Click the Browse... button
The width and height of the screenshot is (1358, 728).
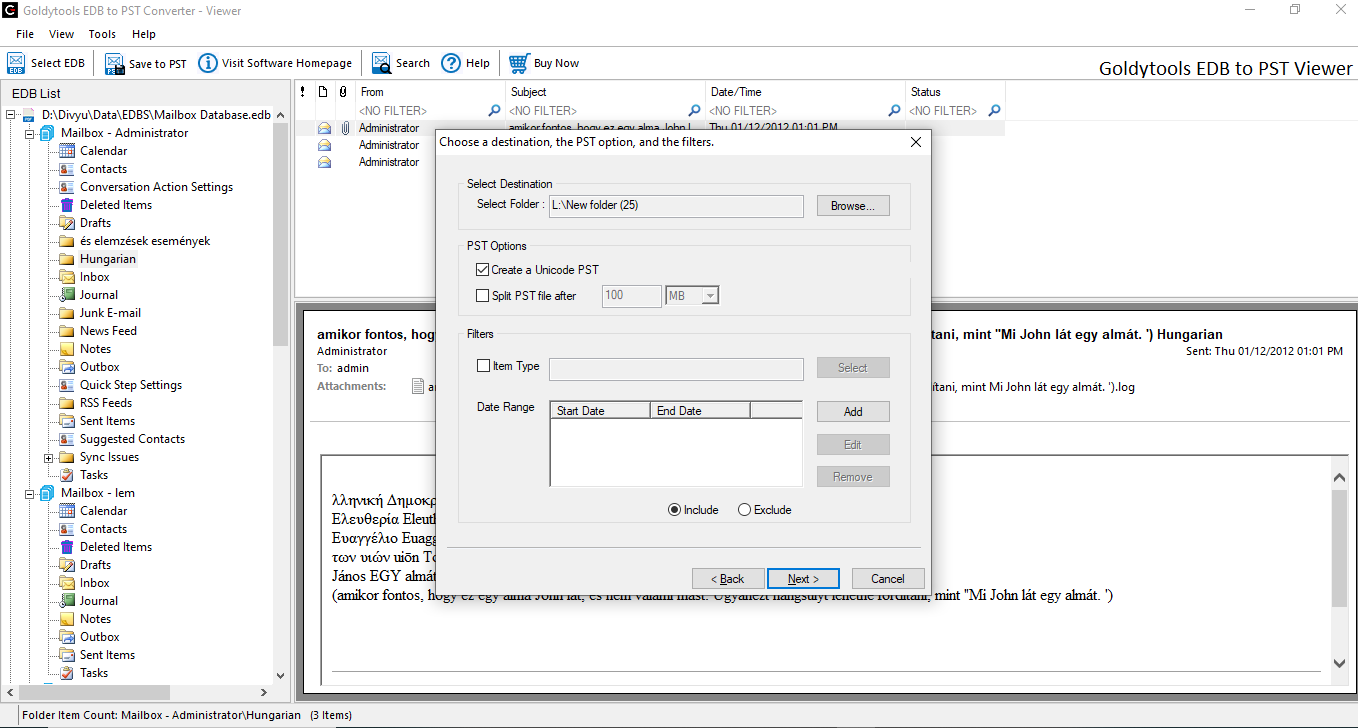[853, 206]
